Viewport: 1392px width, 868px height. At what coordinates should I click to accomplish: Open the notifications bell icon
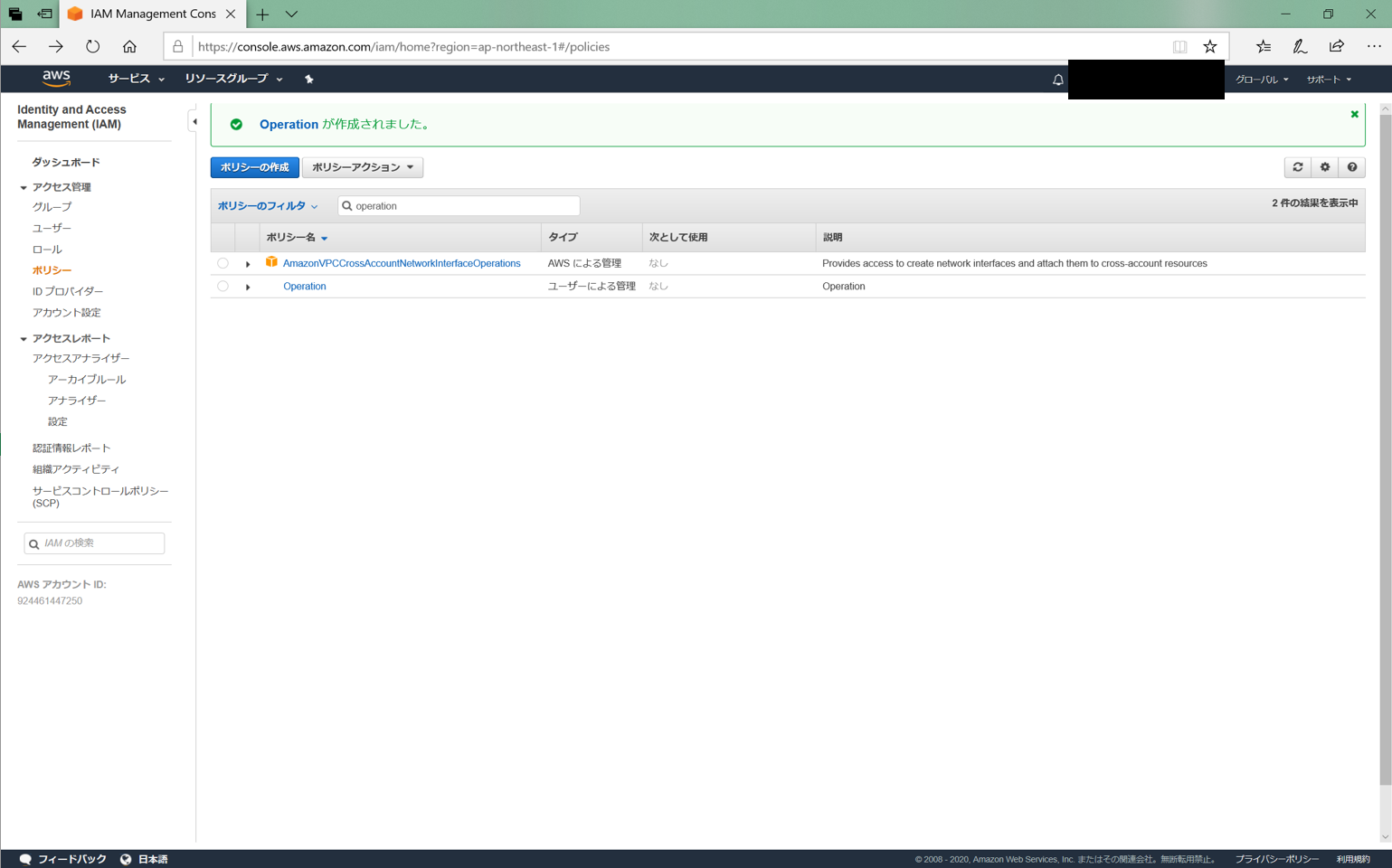tap(1057, 80)
